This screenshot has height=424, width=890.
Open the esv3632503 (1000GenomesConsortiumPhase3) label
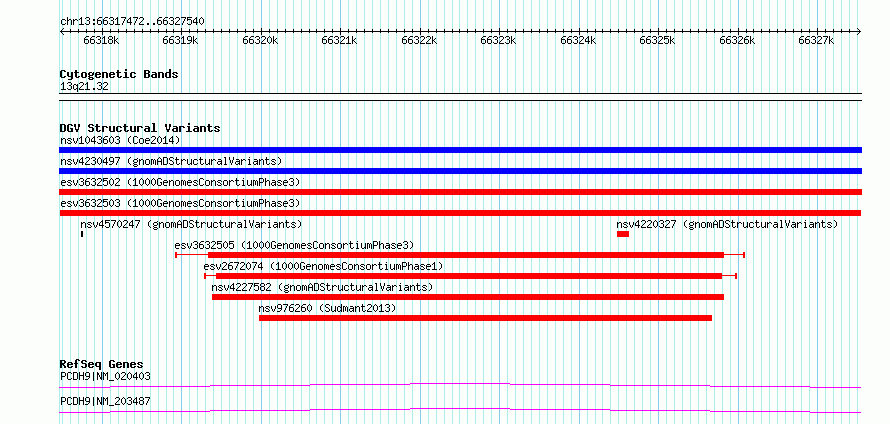pos(180,203)
